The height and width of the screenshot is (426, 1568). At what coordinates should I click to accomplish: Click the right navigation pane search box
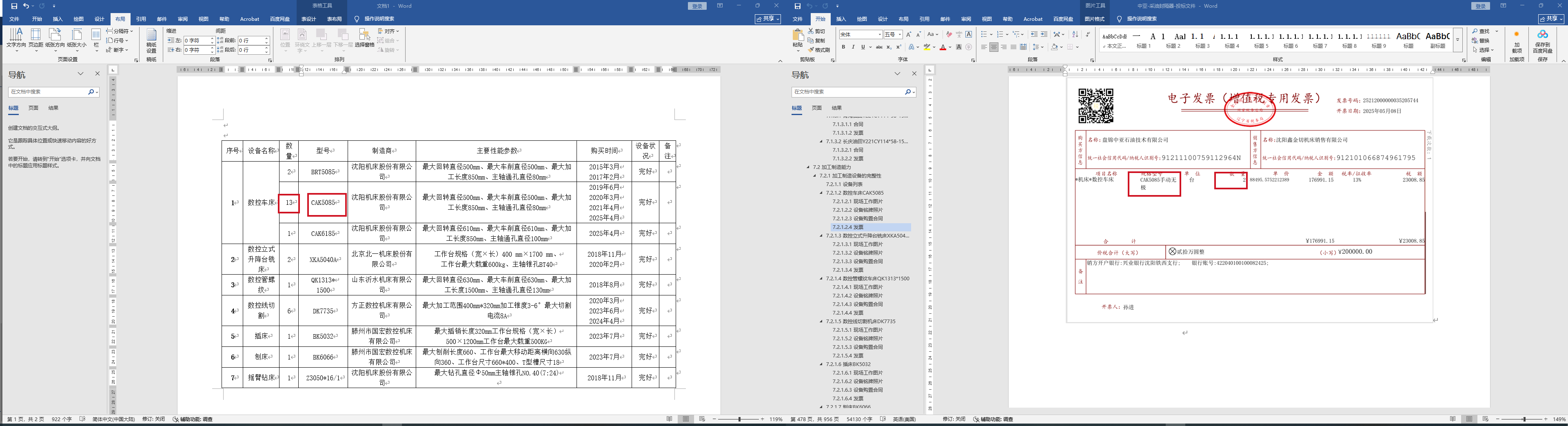point(846,92)
